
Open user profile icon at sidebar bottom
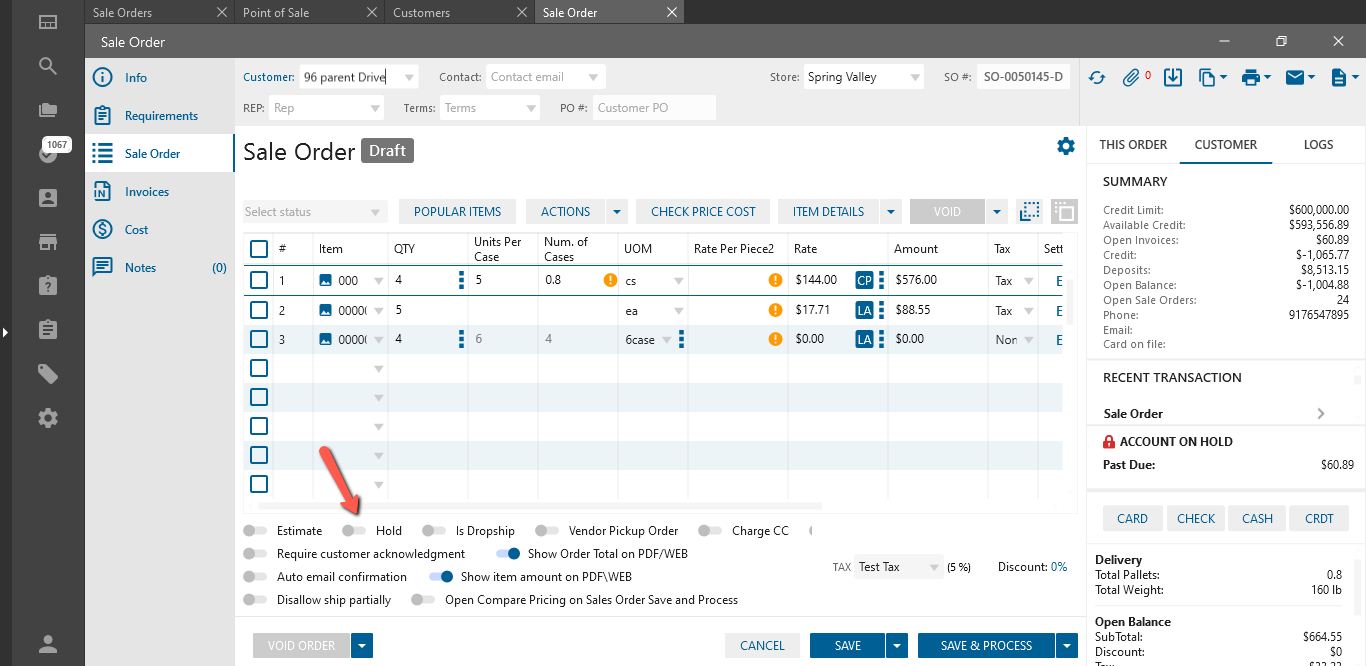[47, 644]
